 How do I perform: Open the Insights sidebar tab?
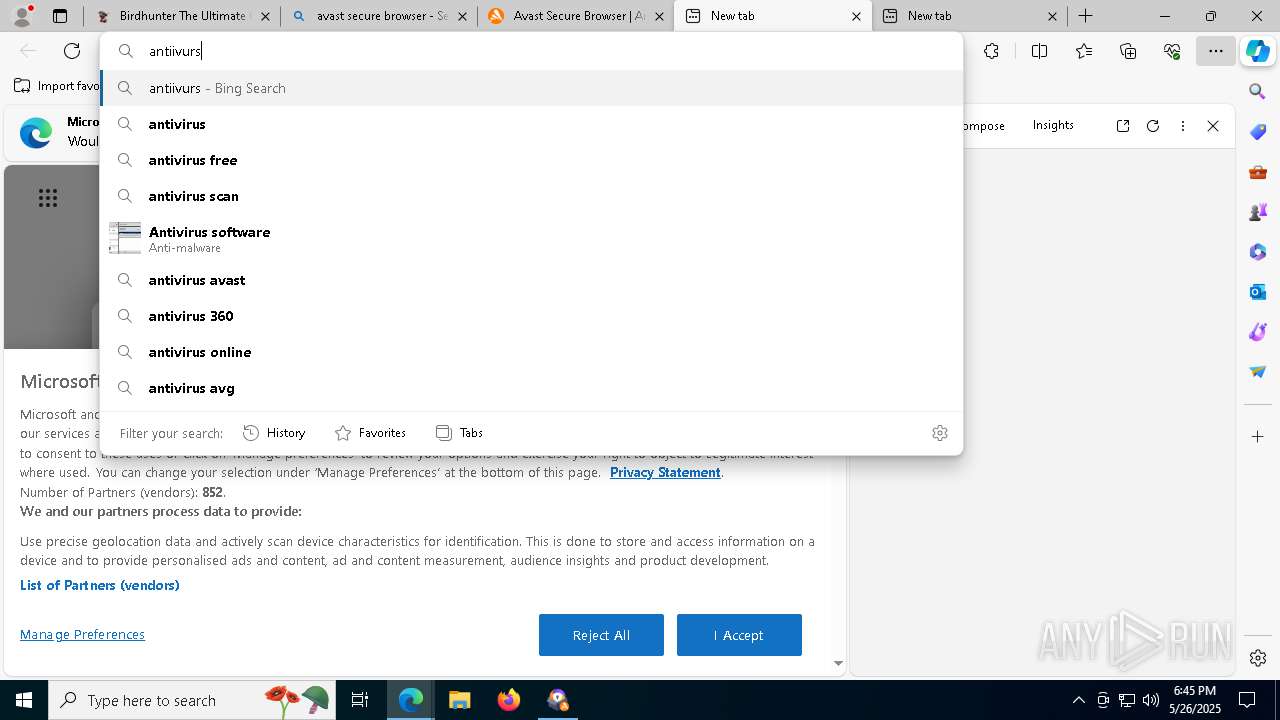coord(1053,125)
